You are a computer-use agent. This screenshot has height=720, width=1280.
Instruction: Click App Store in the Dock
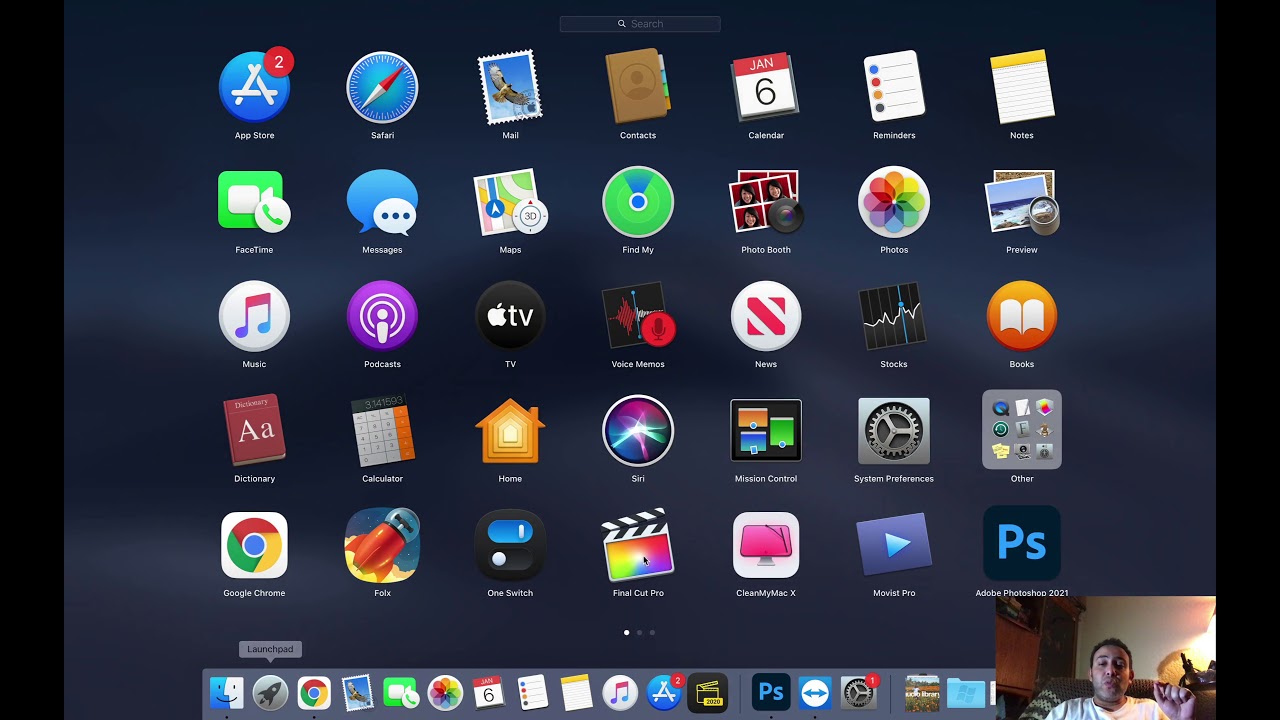(x=664, y=693)
